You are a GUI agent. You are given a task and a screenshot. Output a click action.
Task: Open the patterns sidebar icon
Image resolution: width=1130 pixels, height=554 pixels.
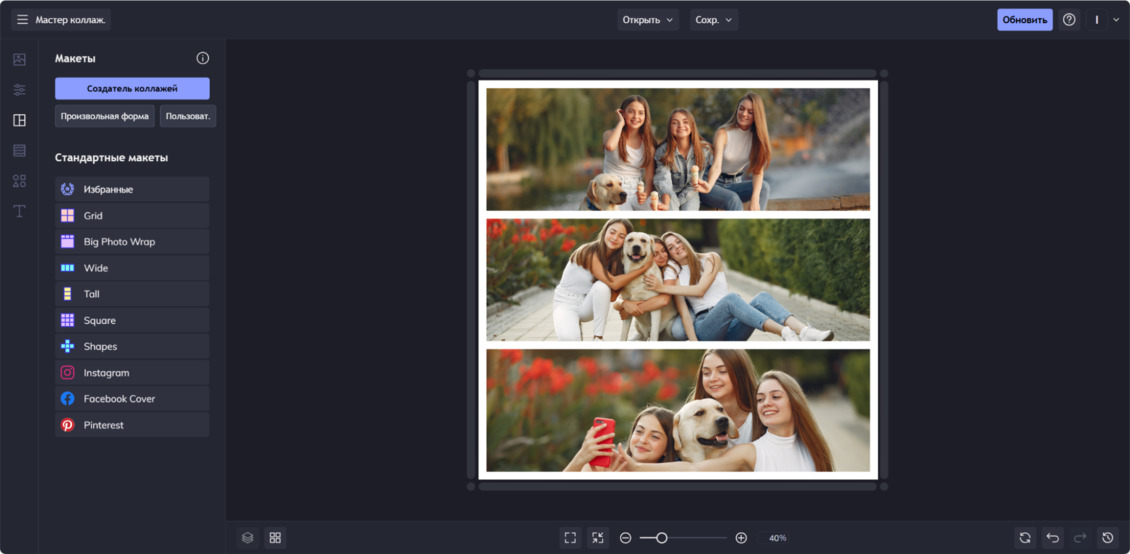click(19, 151)
